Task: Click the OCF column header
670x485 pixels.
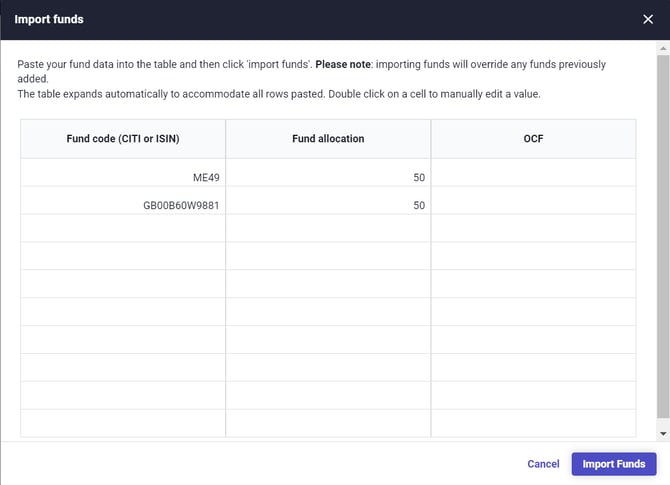Action: tap(533, 138)
